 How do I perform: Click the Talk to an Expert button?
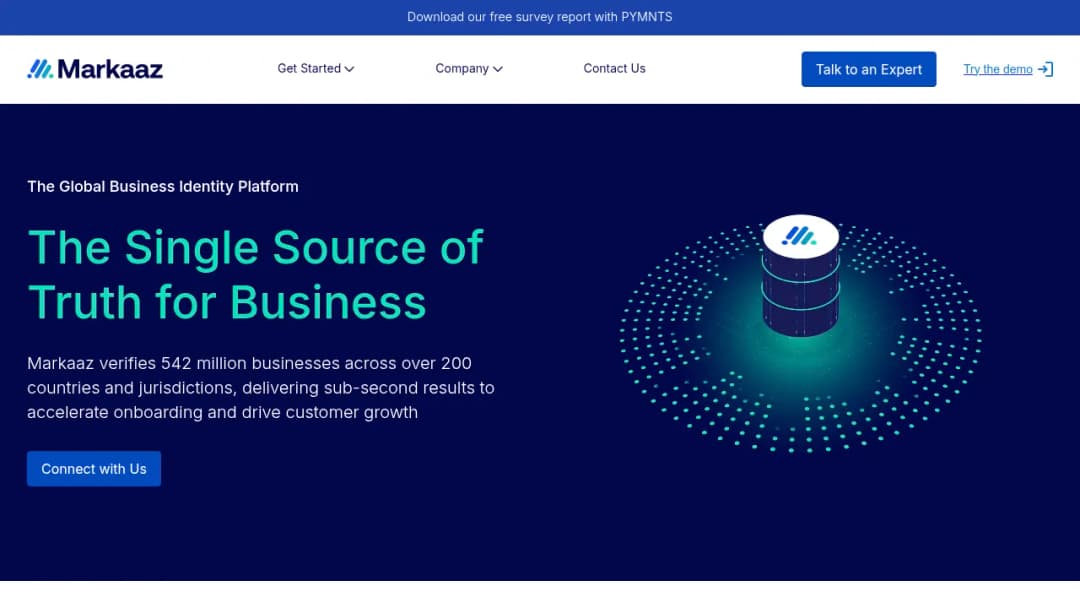(x=869, y=69)
